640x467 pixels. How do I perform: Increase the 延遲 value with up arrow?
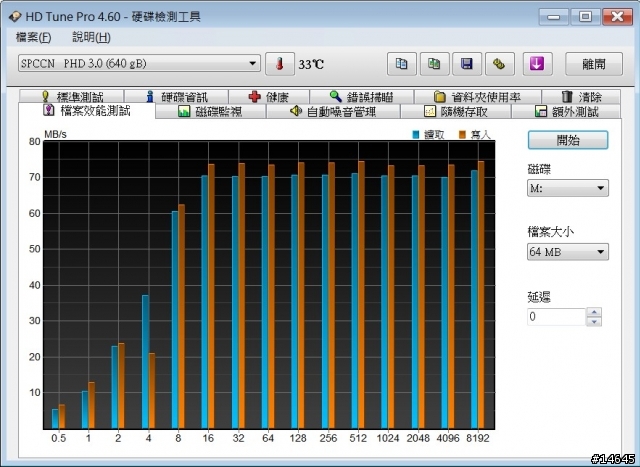[594, 312]
